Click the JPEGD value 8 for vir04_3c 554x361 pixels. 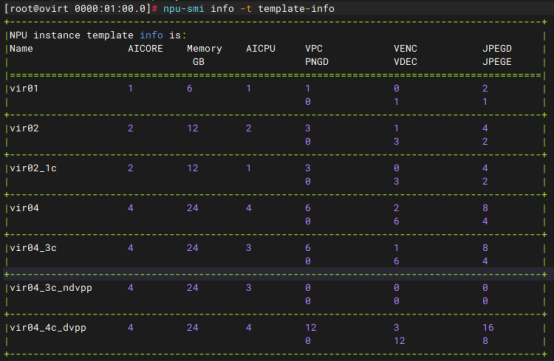coord(485,248)
